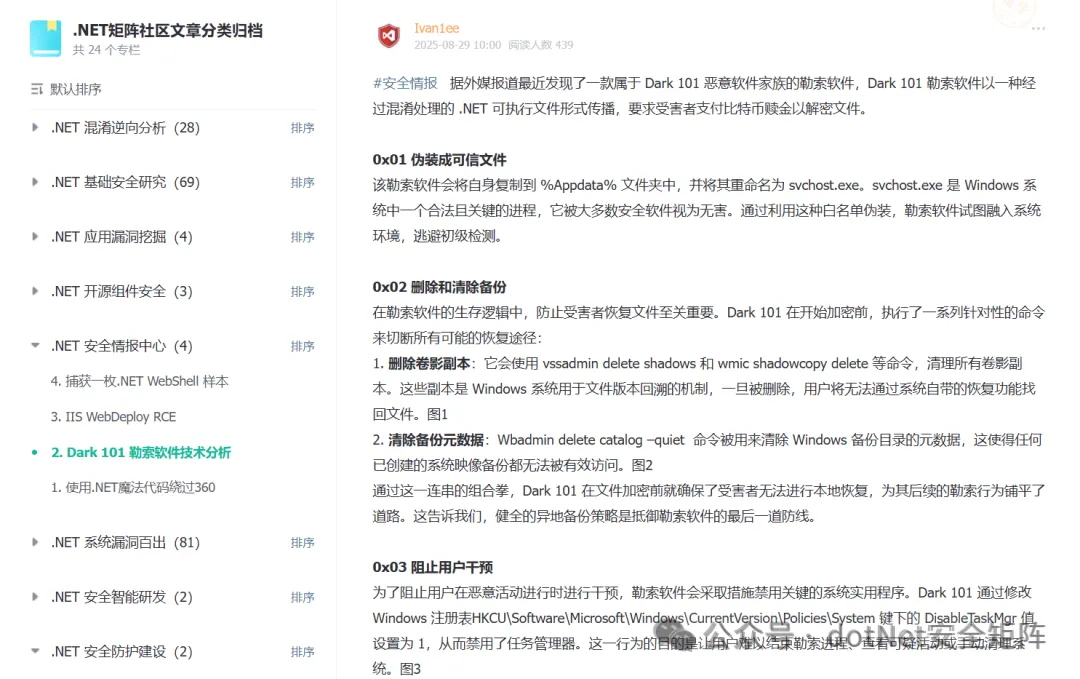Click the blue bookmark album icon
Image resolution: width=1080 pixels, height=679 pixels.
point(45,38)
